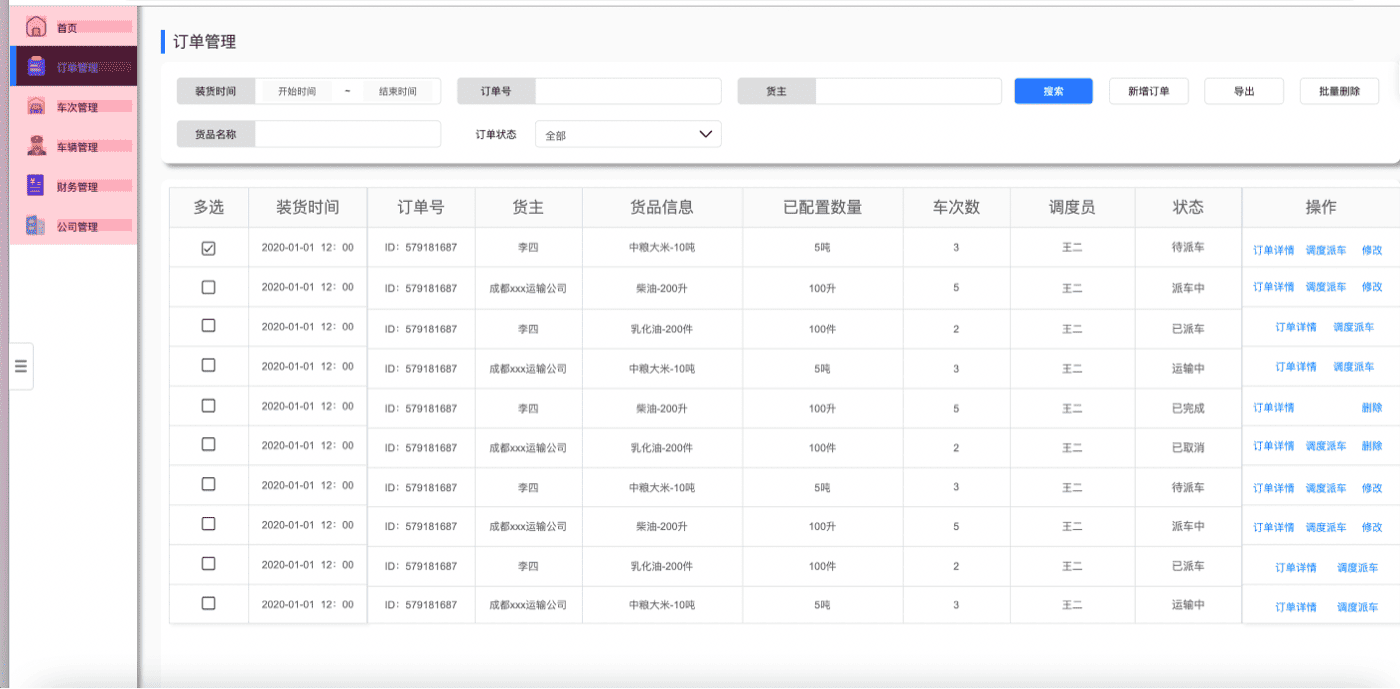Click the 财务管理 sidebar icon

click(36, 186)
